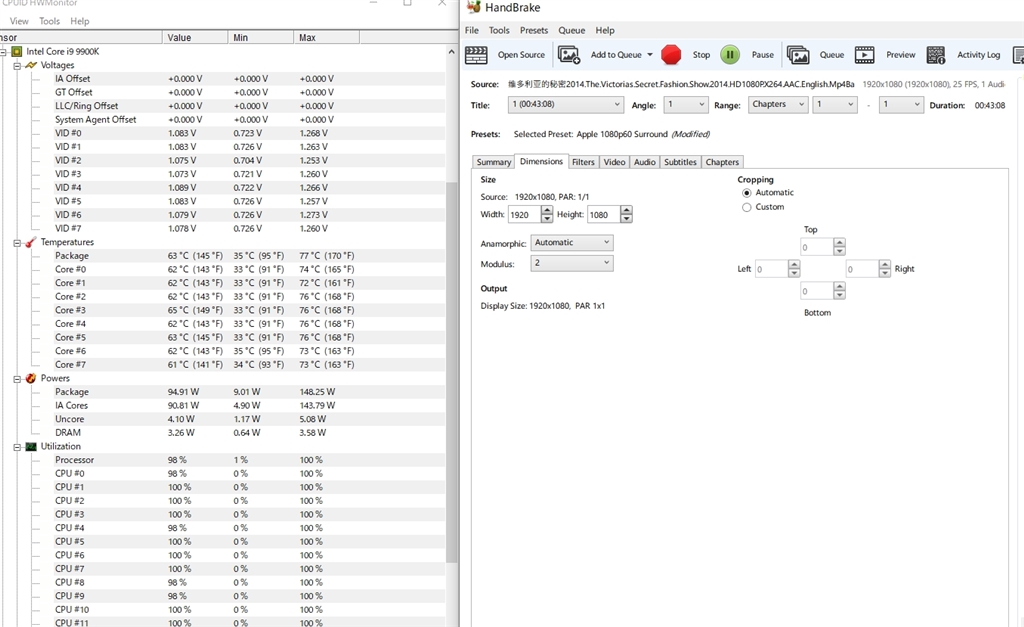This screenshot has height=627, width=1024.
Task: Open the end chapter dropdown before Duration
Action: tap(901, 104)
